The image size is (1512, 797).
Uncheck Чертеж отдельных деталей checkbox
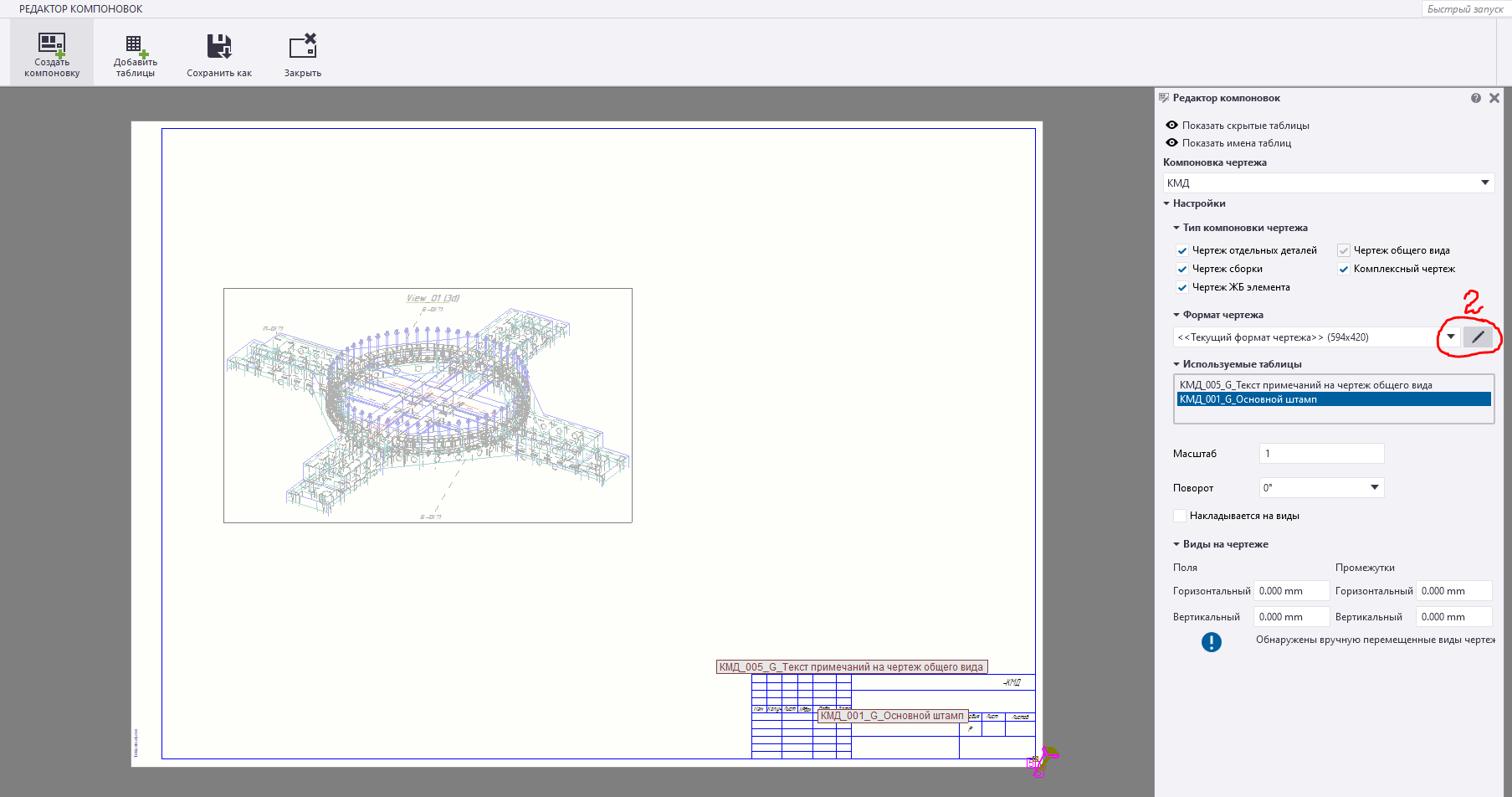(x=1182, y=250)
